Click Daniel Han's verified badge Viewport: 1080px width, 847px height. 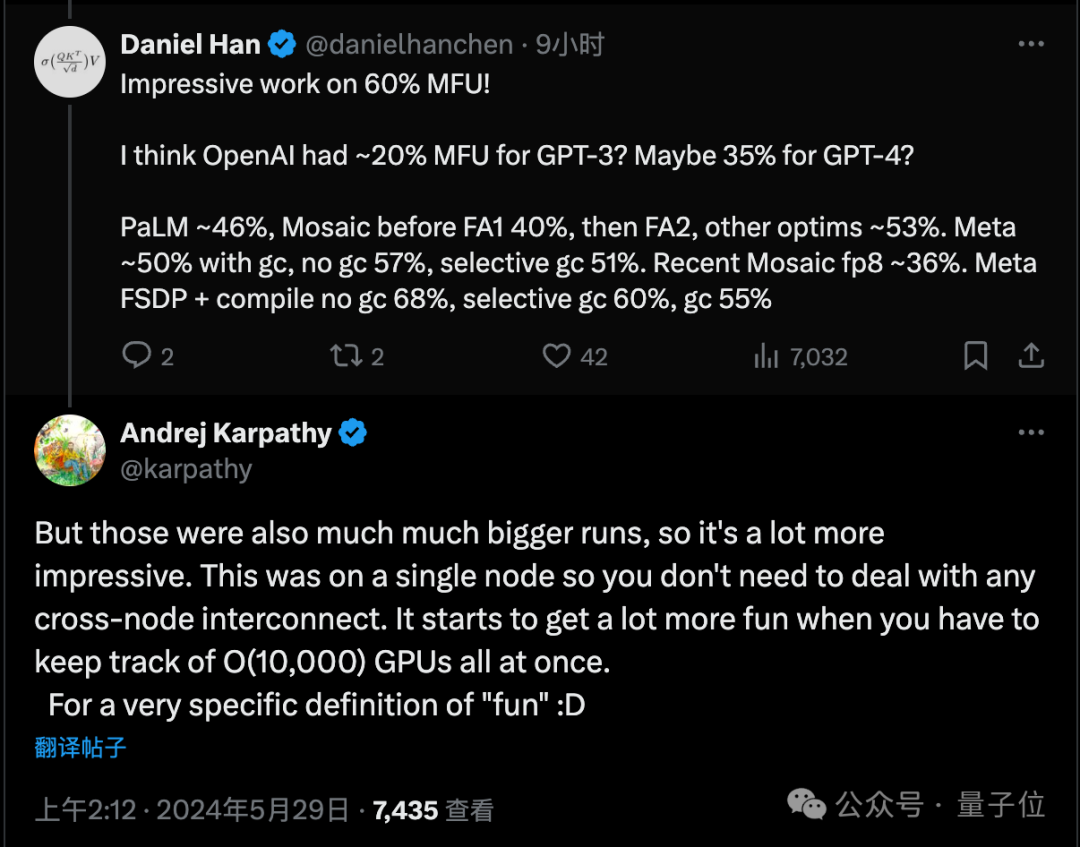[283, 45]
